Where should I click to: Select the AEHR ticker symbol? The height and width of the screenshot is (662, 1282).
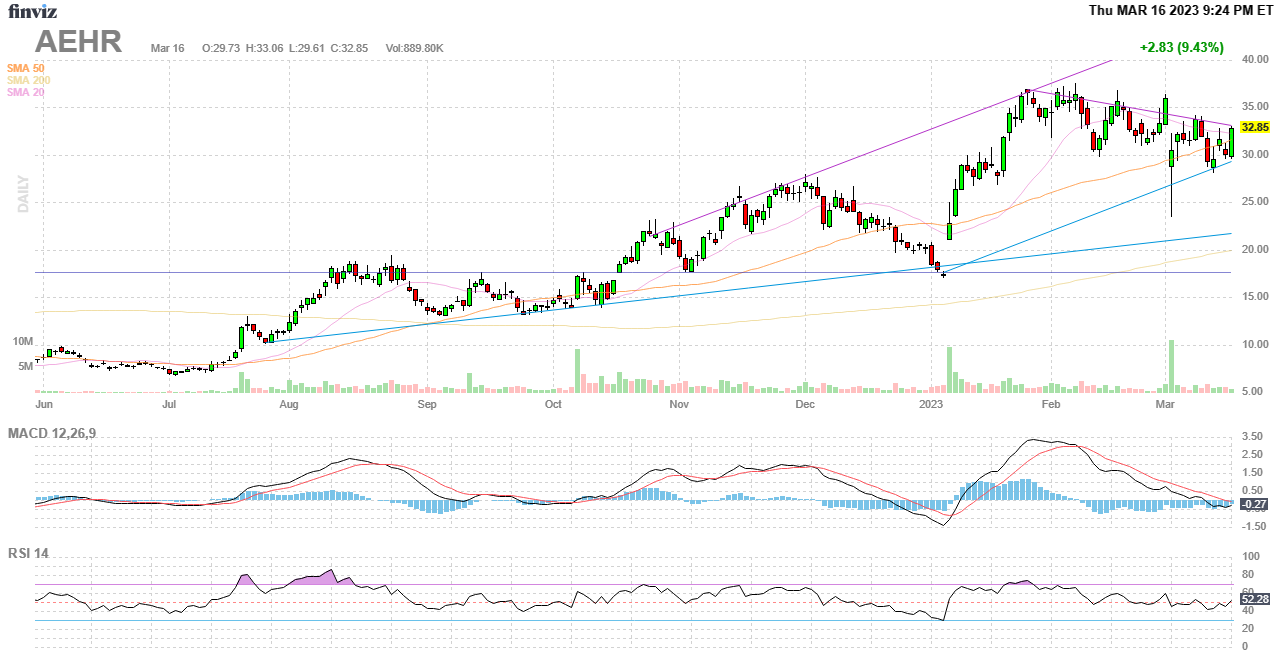pyautogui.click(x=79, y=42)
